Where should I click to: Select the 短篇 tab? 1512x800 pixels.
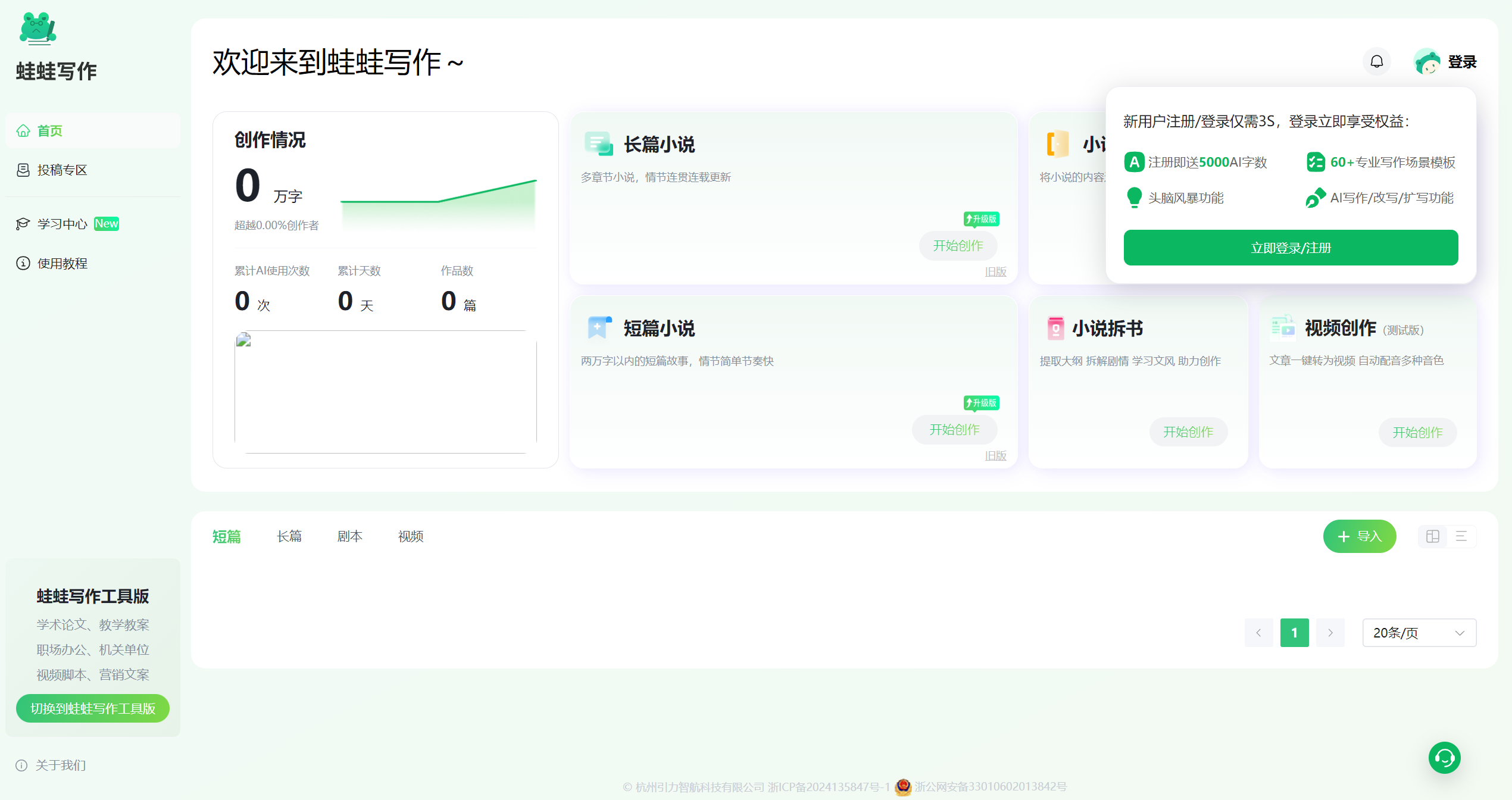coord(227,536)
